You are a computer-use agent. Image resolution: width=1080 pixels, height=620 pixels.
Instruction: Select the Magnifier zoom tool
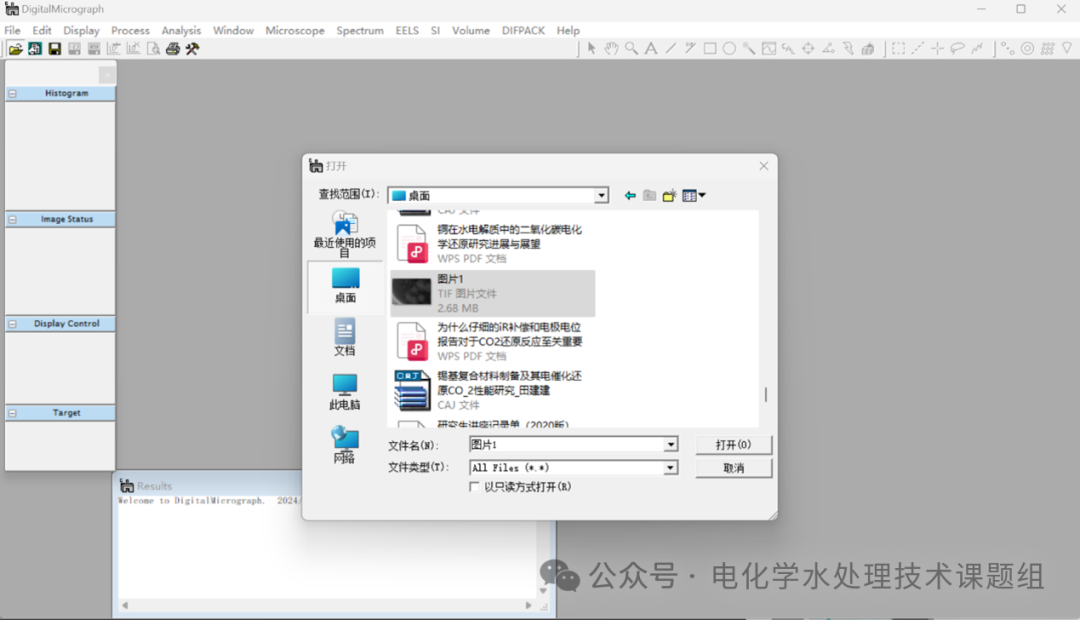point(631,48)
